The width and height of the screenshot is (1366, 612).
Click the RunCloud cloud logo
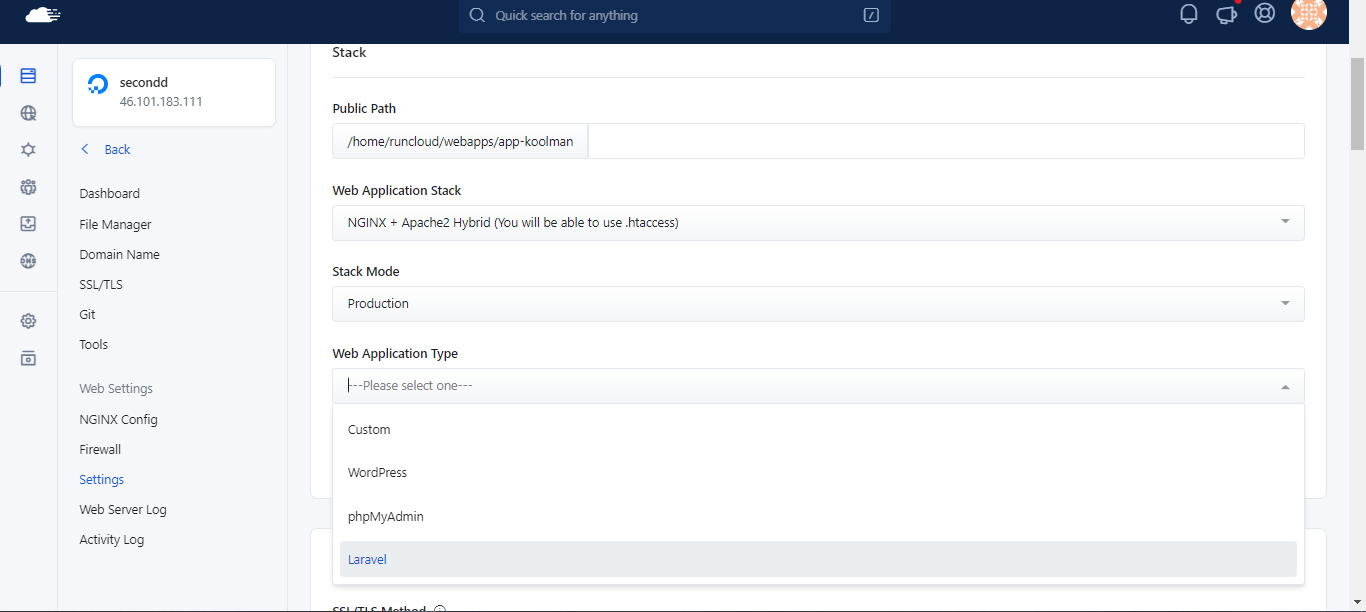(43, 14)
